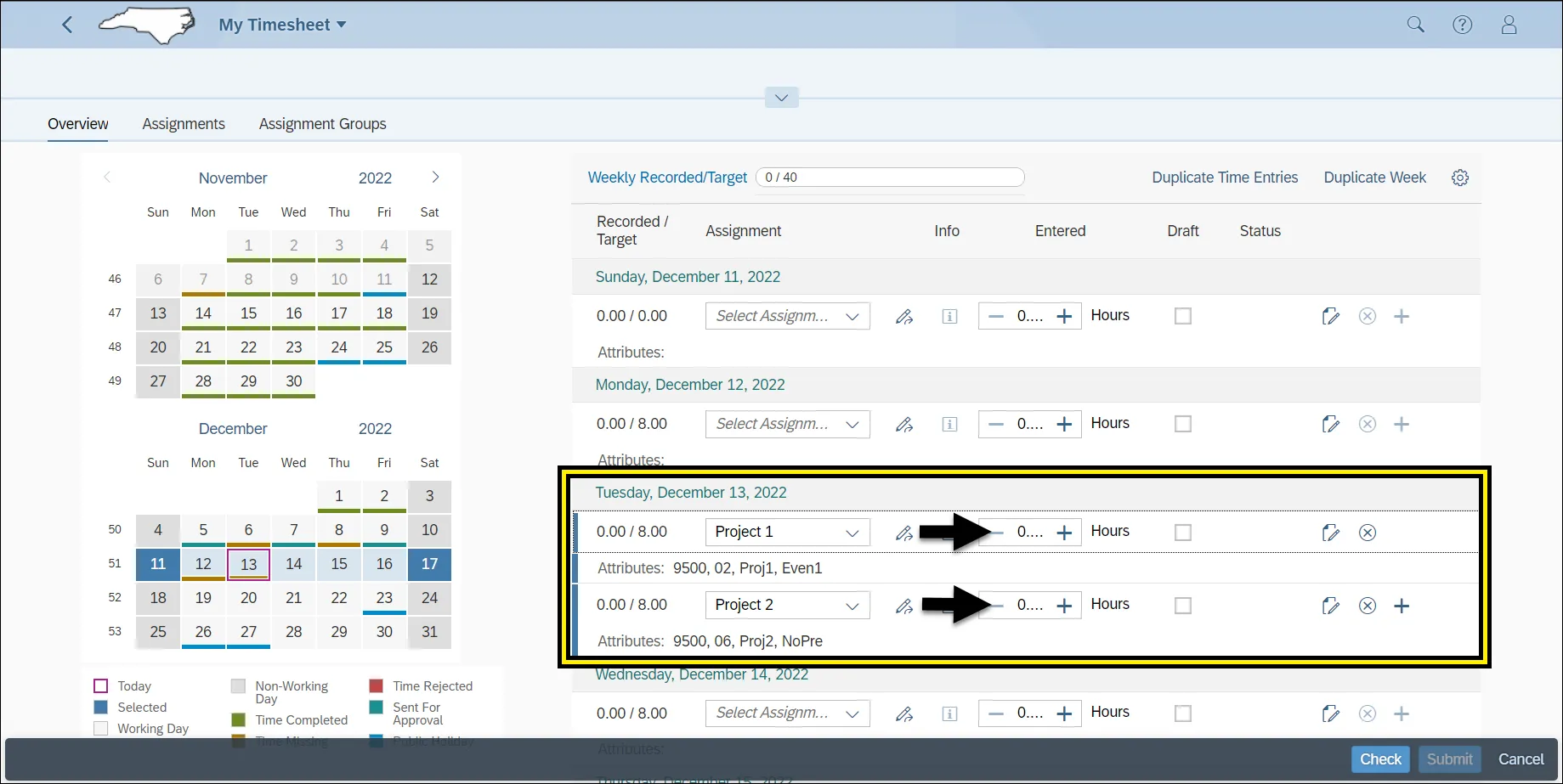Open the user profile icon

pos(1509,25)
